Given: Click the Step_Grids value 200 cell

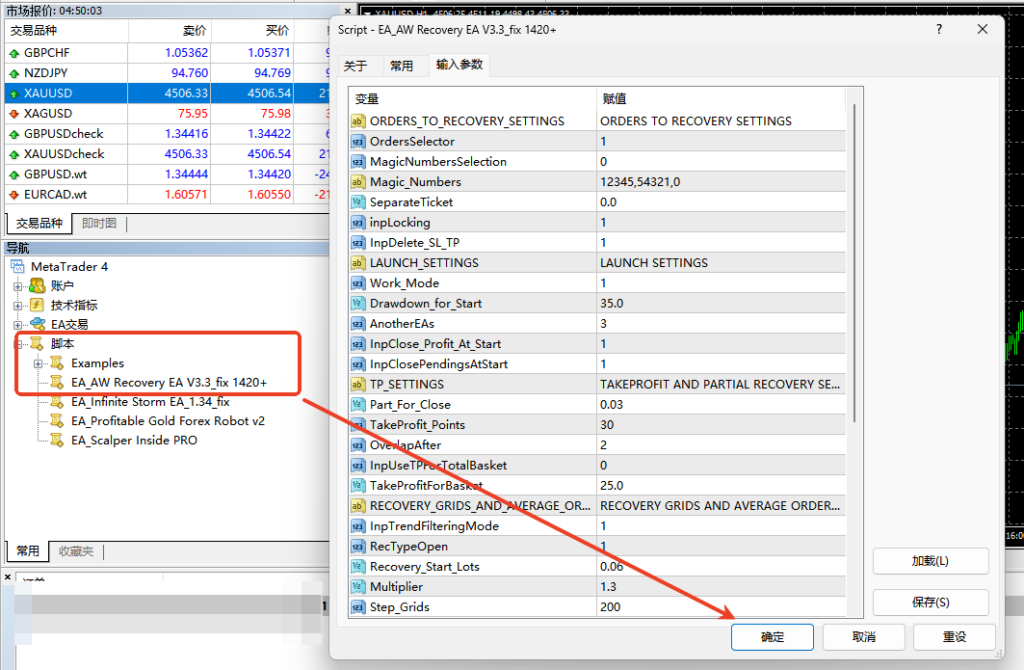Looking at the screenshot, I should point(721,607).
